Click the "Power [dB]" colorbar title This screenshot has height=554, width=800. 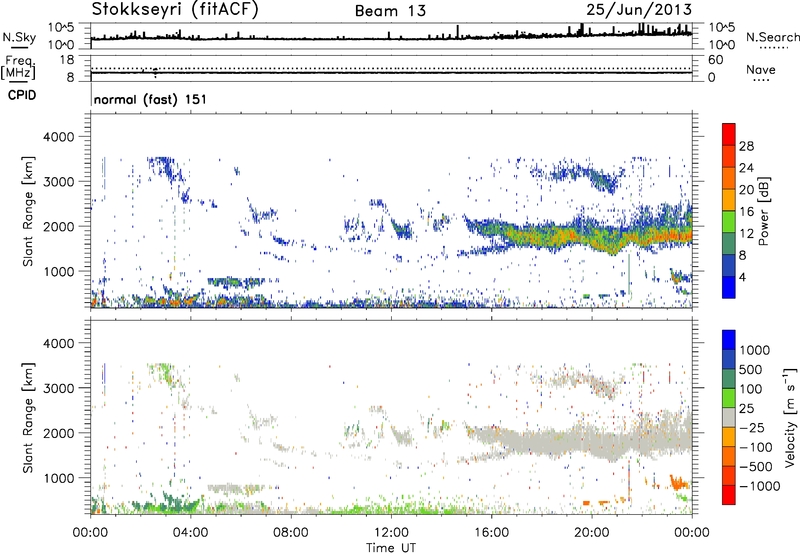click(764, 212)
